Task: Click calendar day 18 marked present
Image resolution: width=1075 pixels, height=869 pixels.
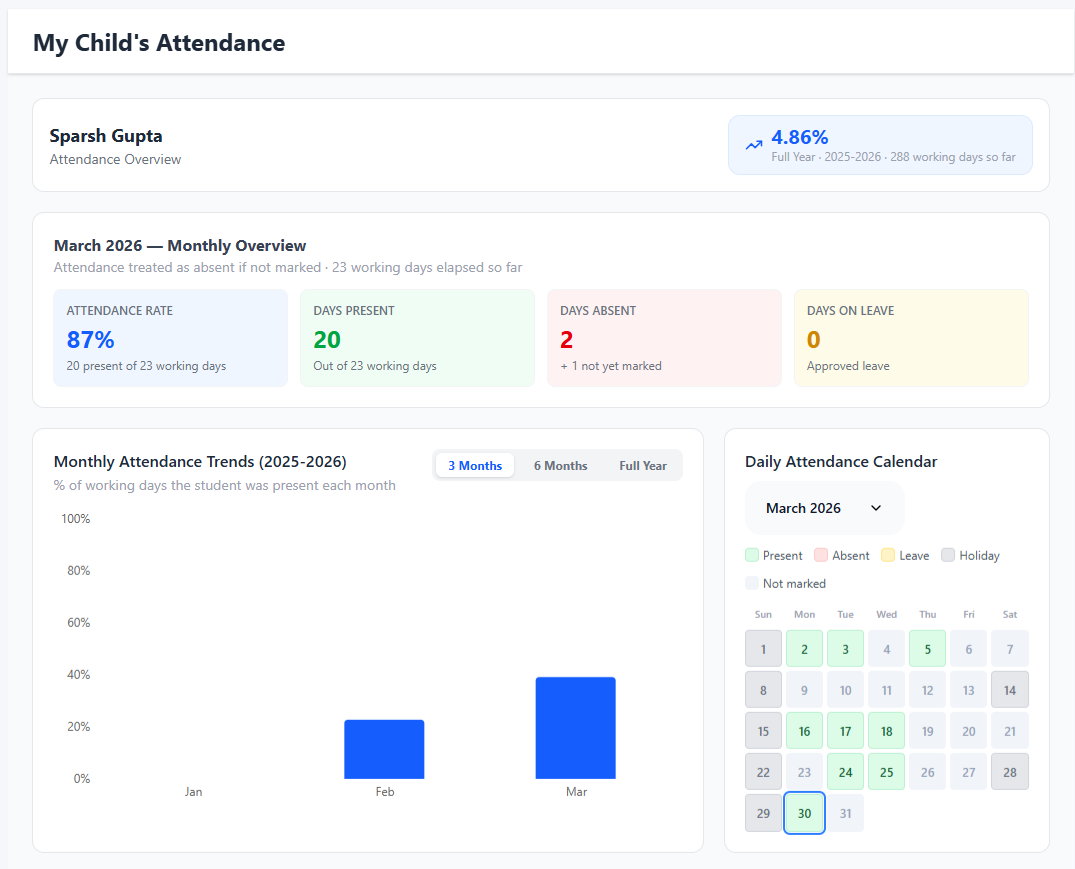Action: [887, 731]
